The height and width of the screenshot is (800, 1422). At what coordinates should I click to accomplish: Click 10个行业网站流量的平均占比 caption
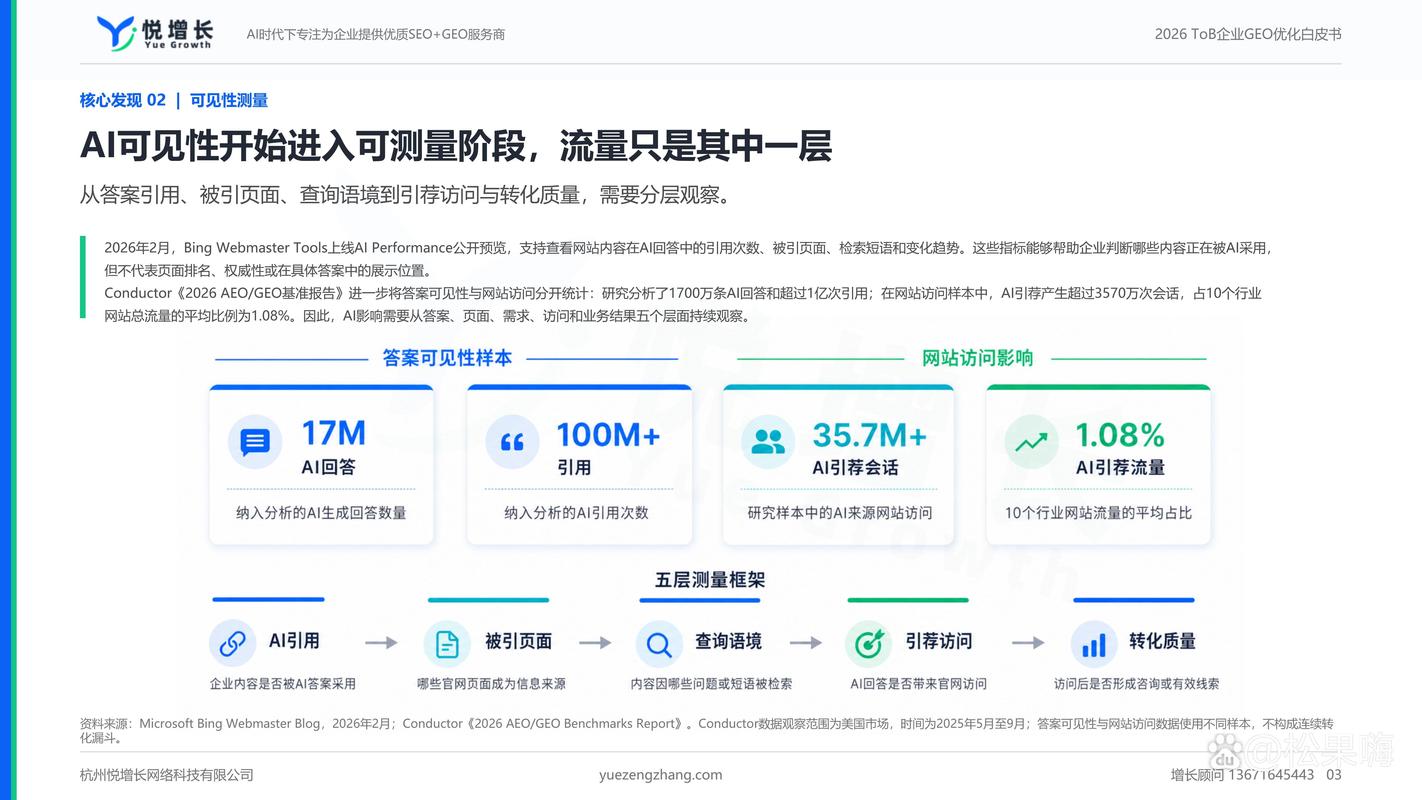click(x=1098, y=513)
